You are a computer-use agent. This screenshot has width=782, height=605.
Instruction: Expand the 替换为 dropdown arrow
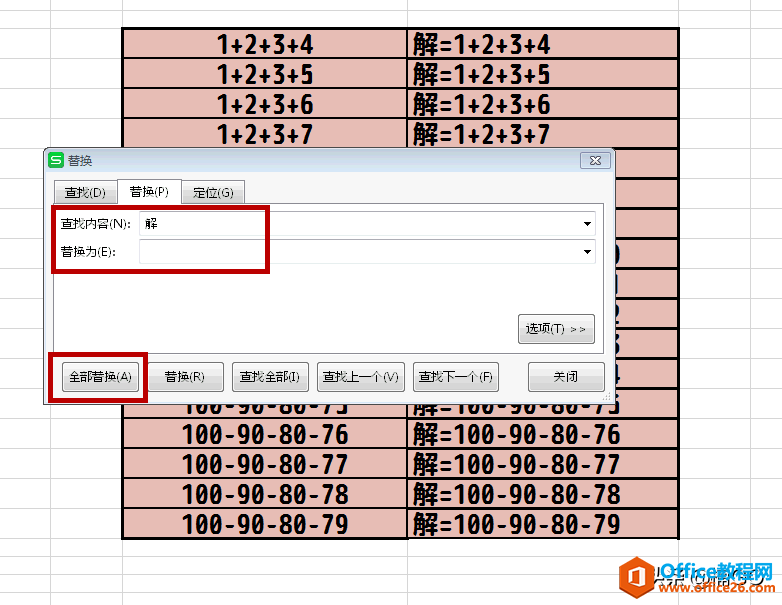point(587,251)
